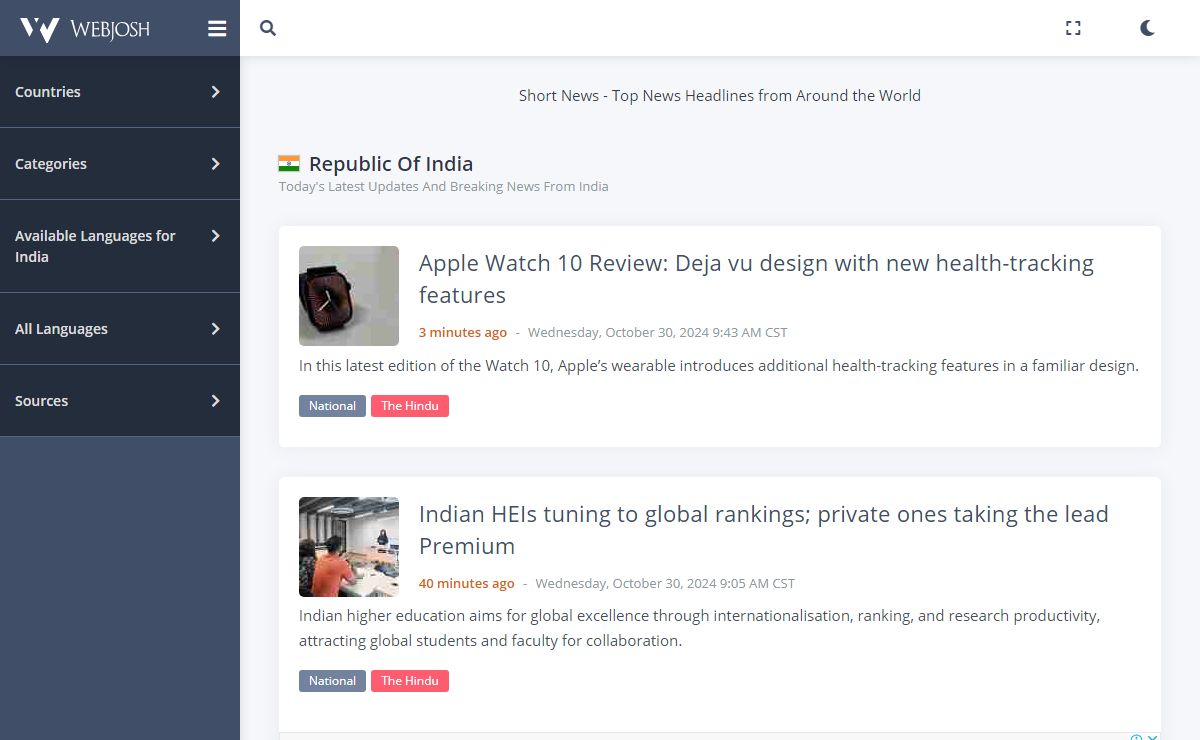Viewport: 1200px width, 740px height.
Task: Open the Sources menu label
Action: (x=42, y=401)
